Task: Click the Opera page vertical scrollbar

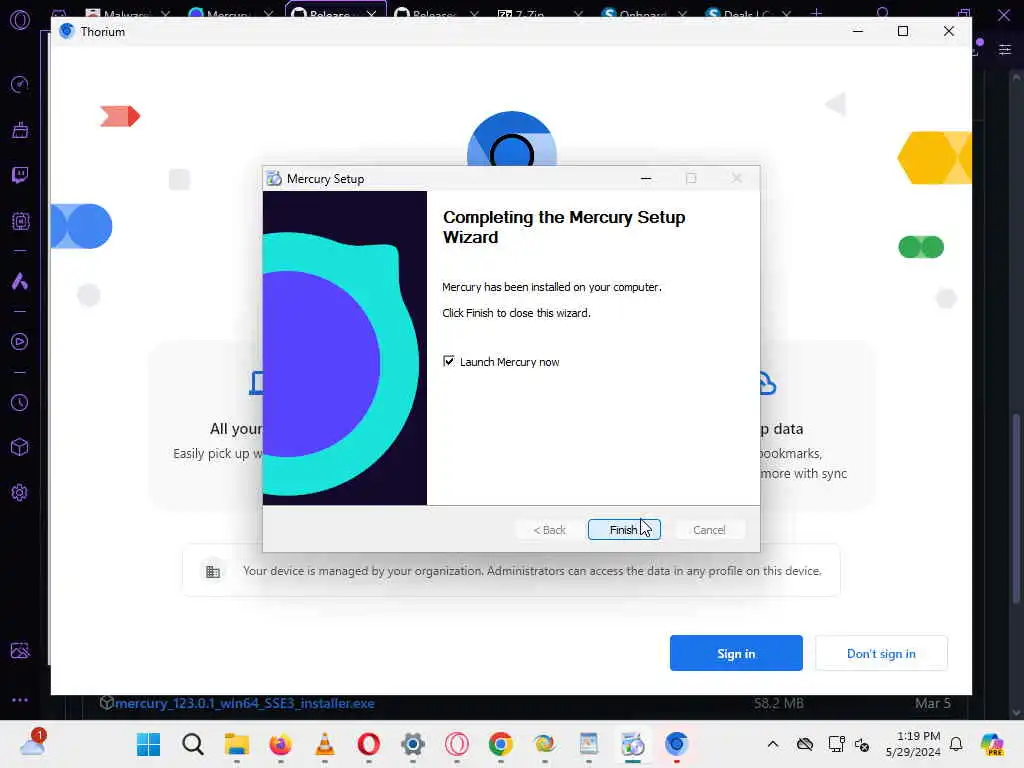Action: pyautogui.click(x=1016, y=509)
